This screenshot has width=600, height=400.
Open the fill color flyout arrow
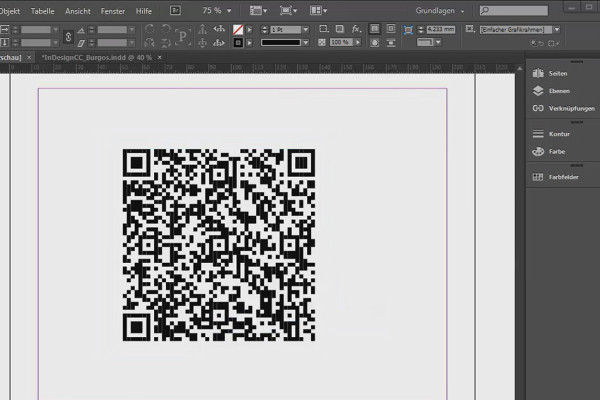249,29
